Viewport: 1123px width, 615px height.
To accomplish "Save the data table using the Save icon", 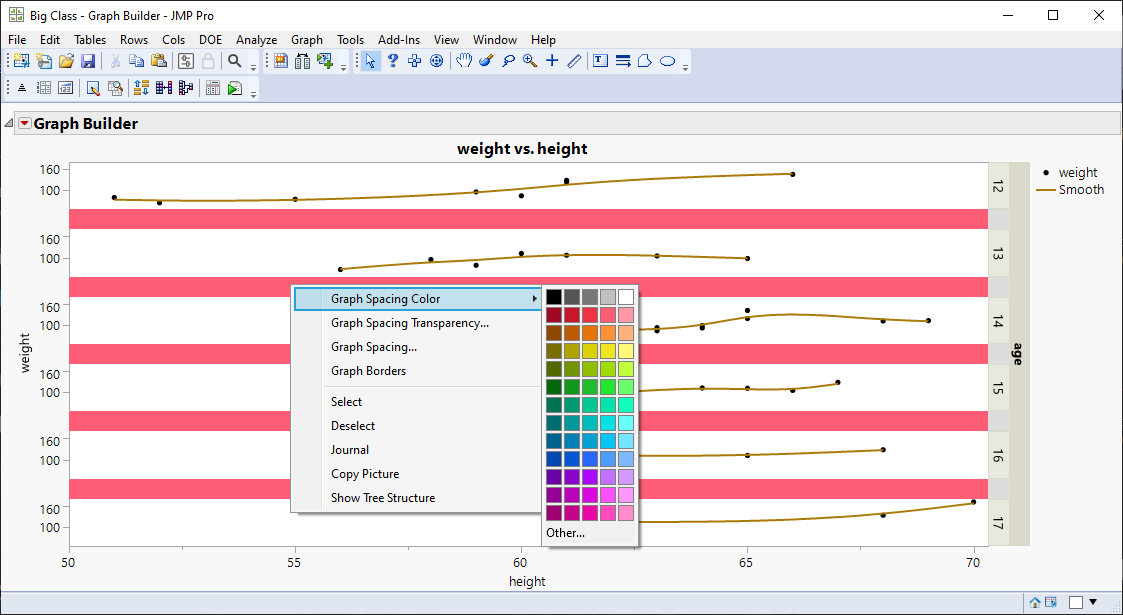I will coord(88,60).
